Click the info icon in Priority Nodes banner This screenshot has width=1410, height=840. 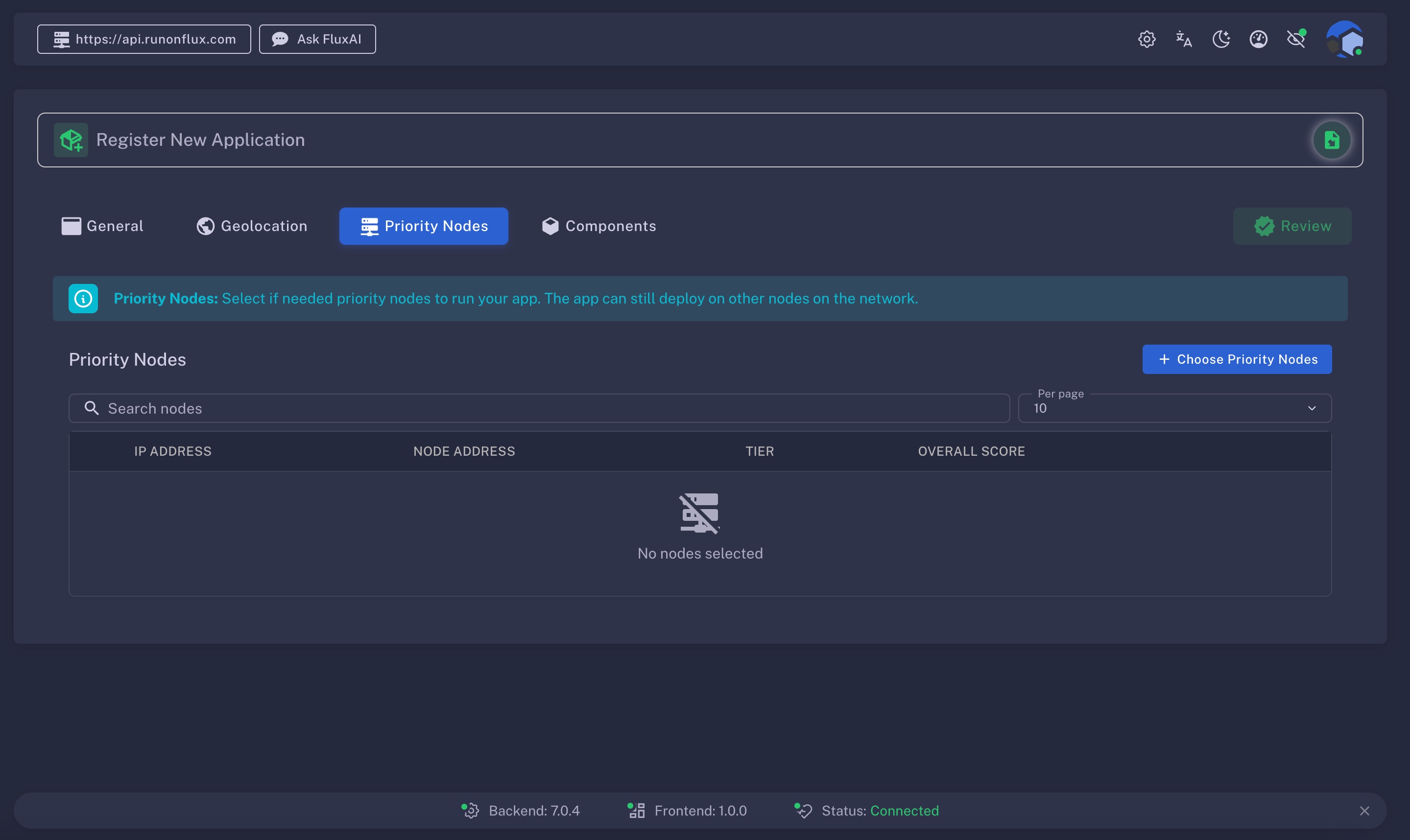click(83, 298)
